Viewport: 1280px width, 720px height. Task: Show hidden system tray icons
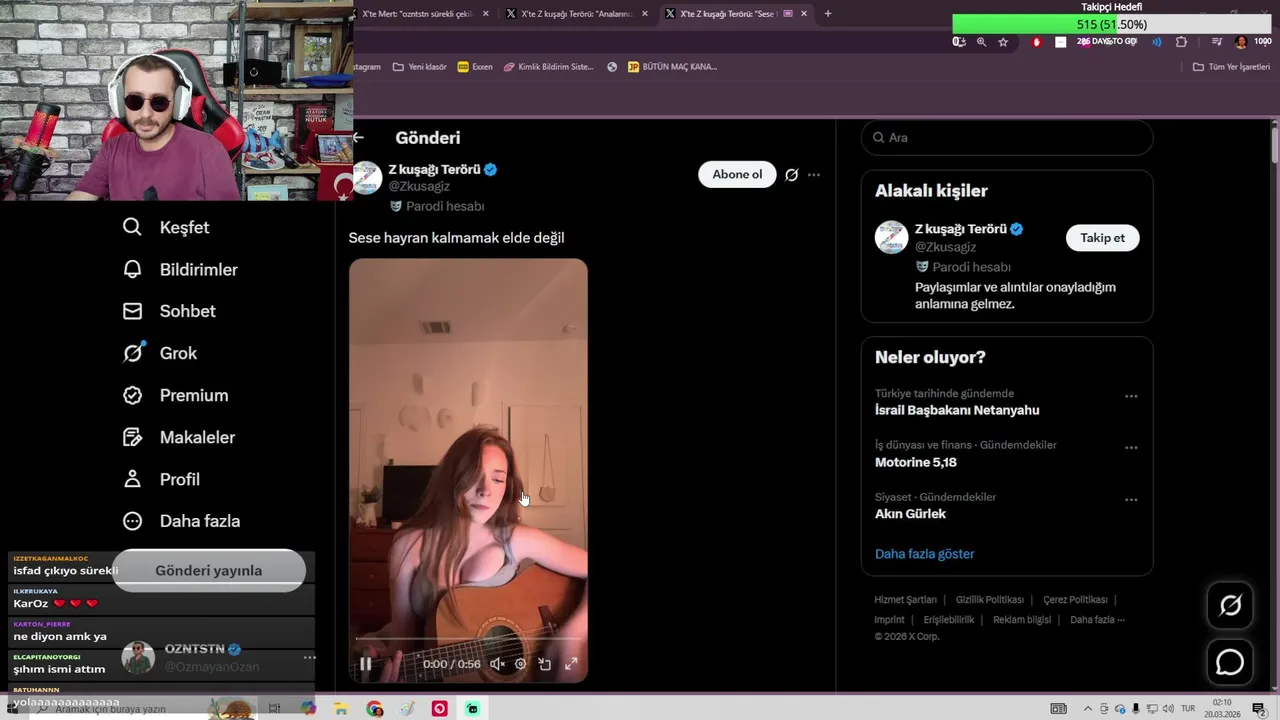(x=1088, y=709)
